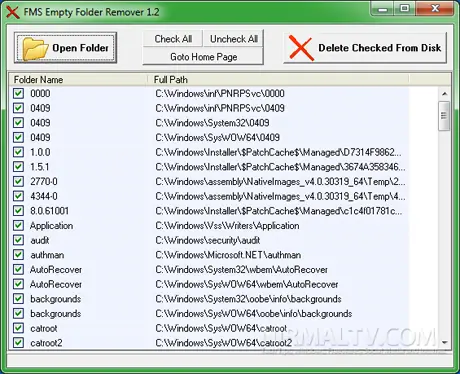Select the authman folder name

(x=47, y=255)
